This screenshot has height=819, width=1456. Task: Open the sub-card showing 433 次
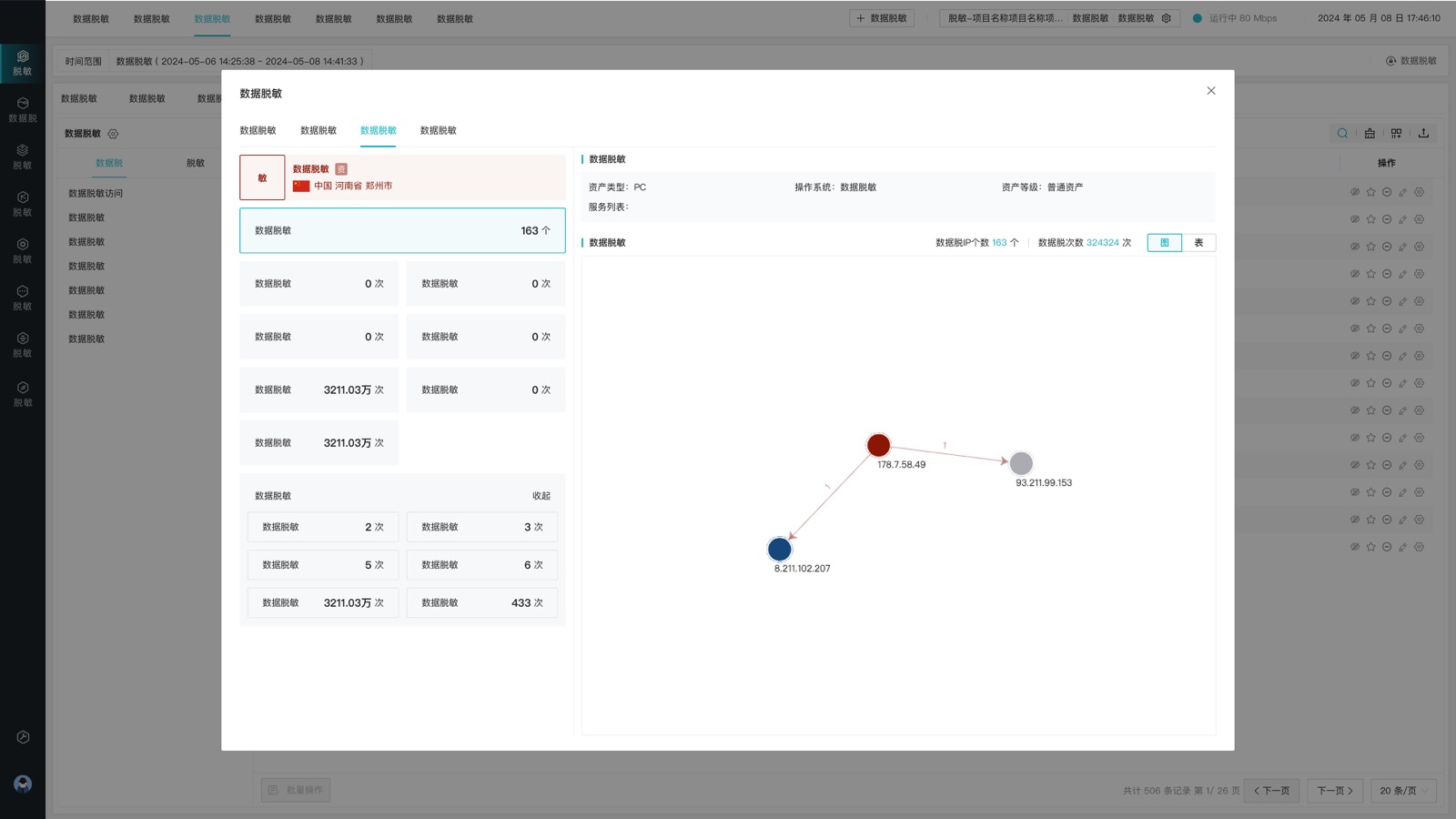pos(481,602)
